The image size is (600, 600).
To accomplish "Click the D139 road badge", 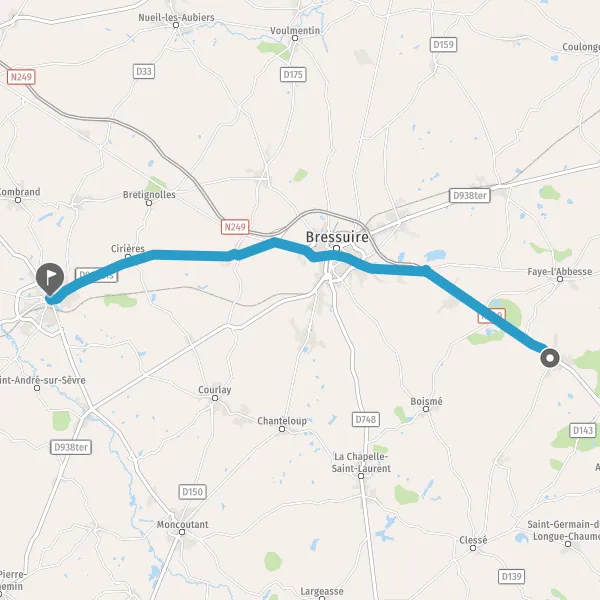I will [x=512, y=576].
